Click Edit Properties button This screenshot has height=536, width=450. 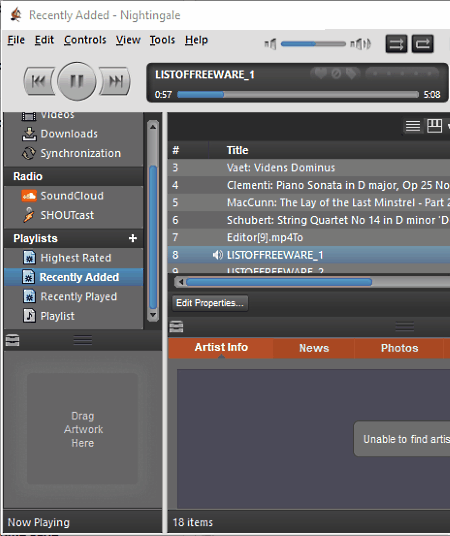click(210, 303)
